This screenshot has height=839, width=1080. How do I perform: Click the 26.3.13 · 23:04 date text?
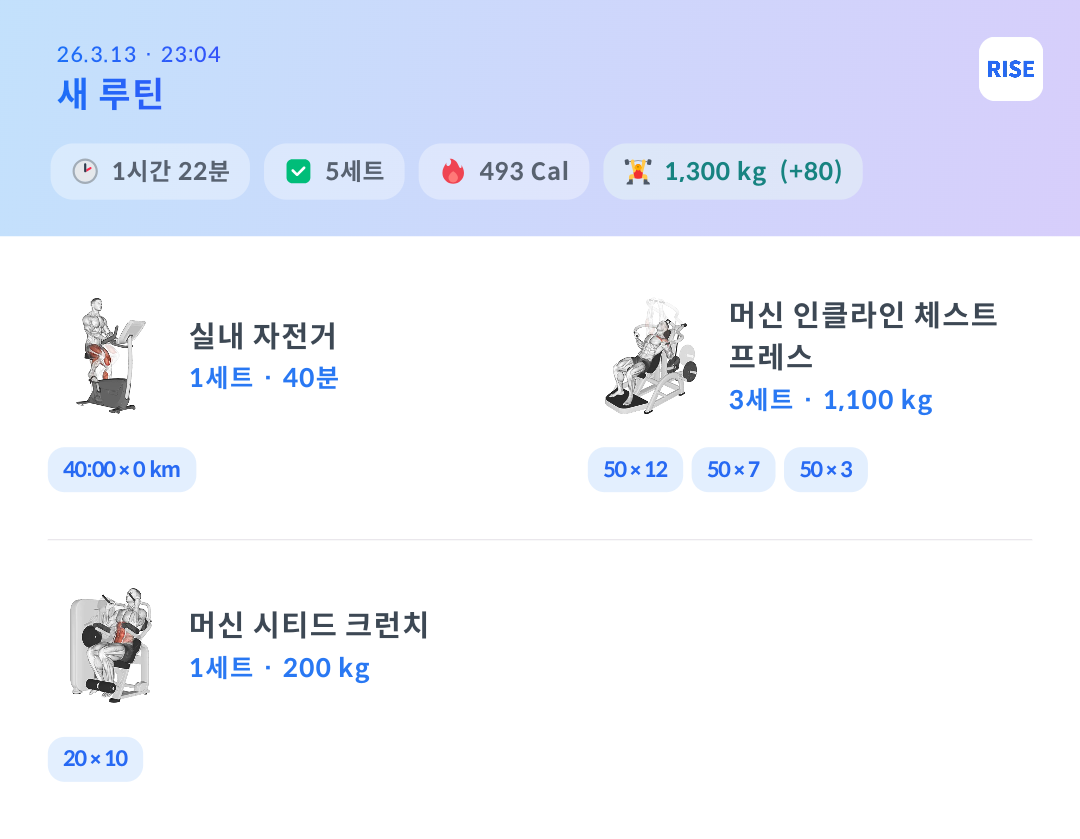[139, 54]
